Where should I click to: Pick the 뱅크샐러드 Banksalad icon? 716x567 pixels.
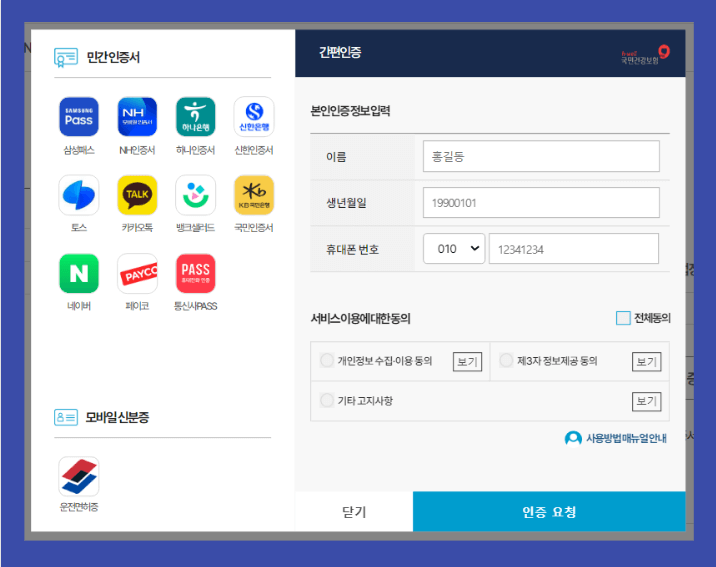coord(195,195)
